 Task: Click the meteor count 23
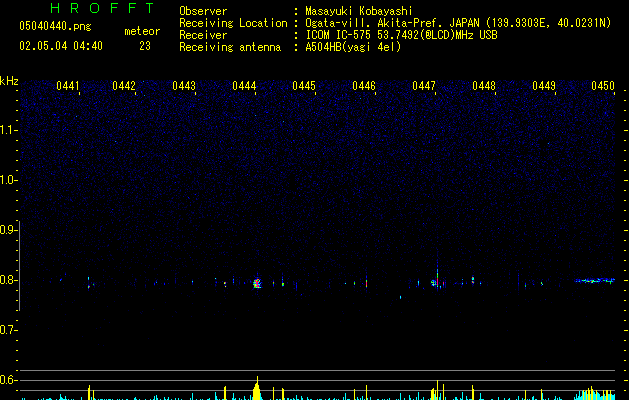pos(145,46)
